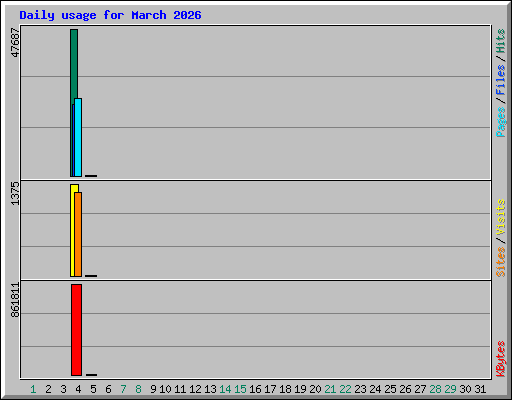This screenshot has width=512, height=400.
Task: Click the Sites legend label
Action: (500, 262)
